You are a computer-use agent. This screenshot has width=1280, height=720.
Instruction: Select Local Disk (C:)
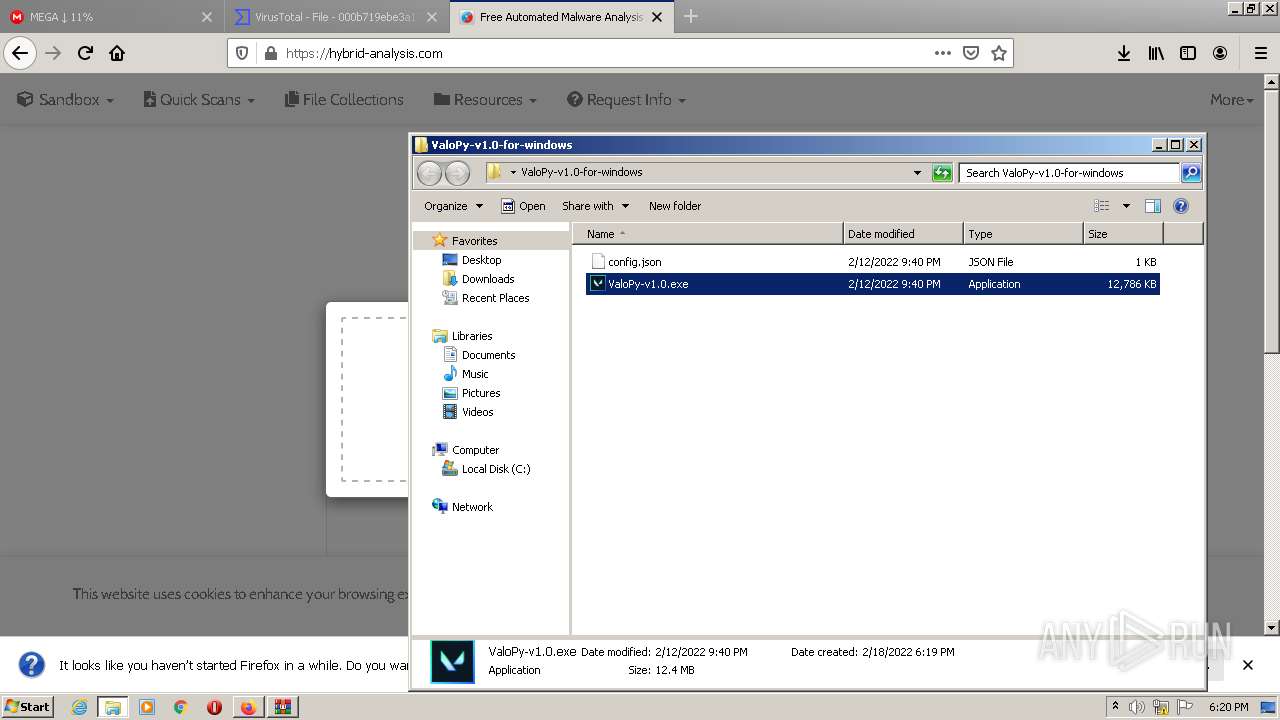pyautogui.click(x=495, y=469)
